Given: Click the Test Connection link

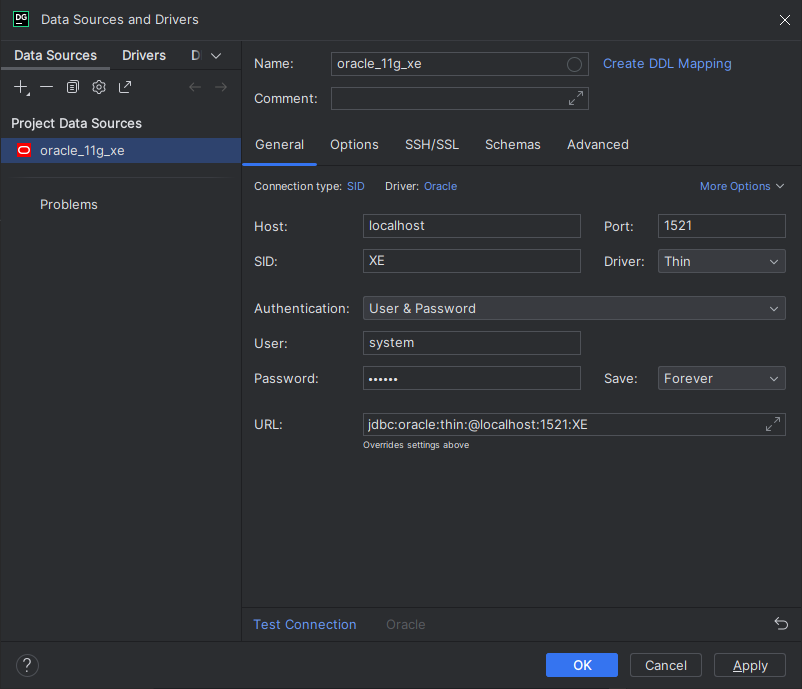Looking at the screenshot, I should (x=305, y=625).
